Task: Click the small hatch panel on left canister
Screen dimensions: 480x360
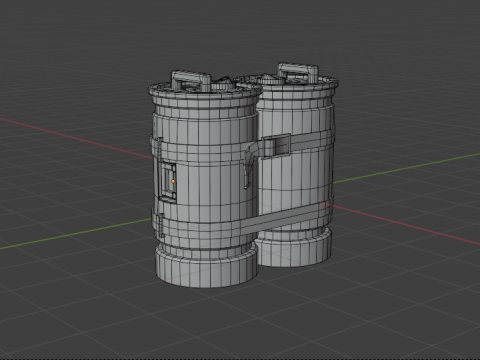Action: (167, 182)
